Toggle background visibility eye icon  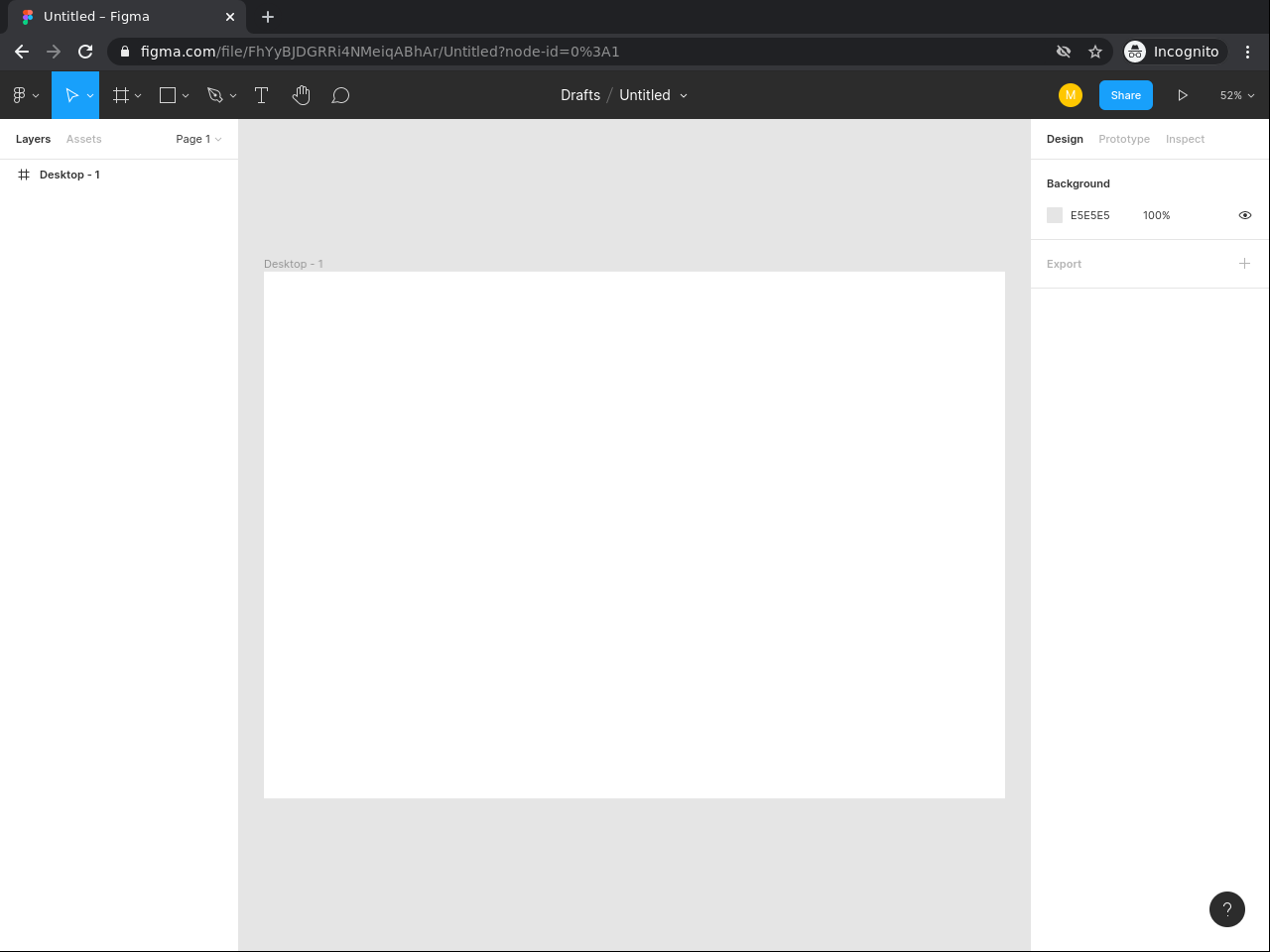(1245, 215)
